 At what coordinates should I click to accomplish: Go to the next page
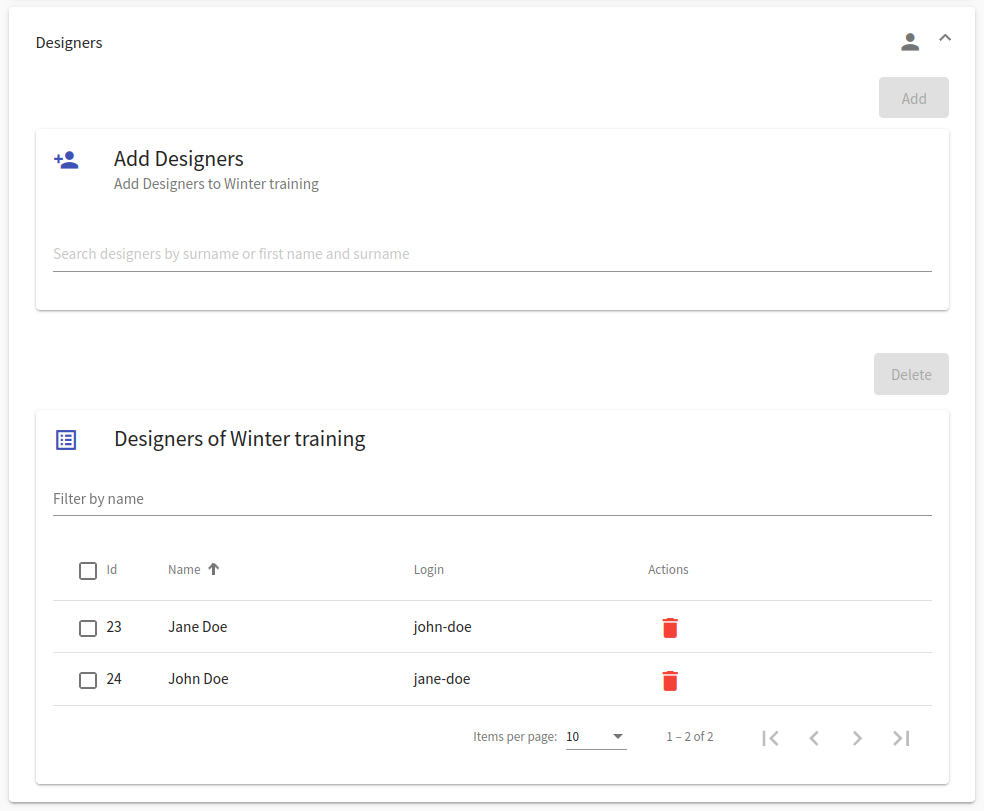pos(857,738)
